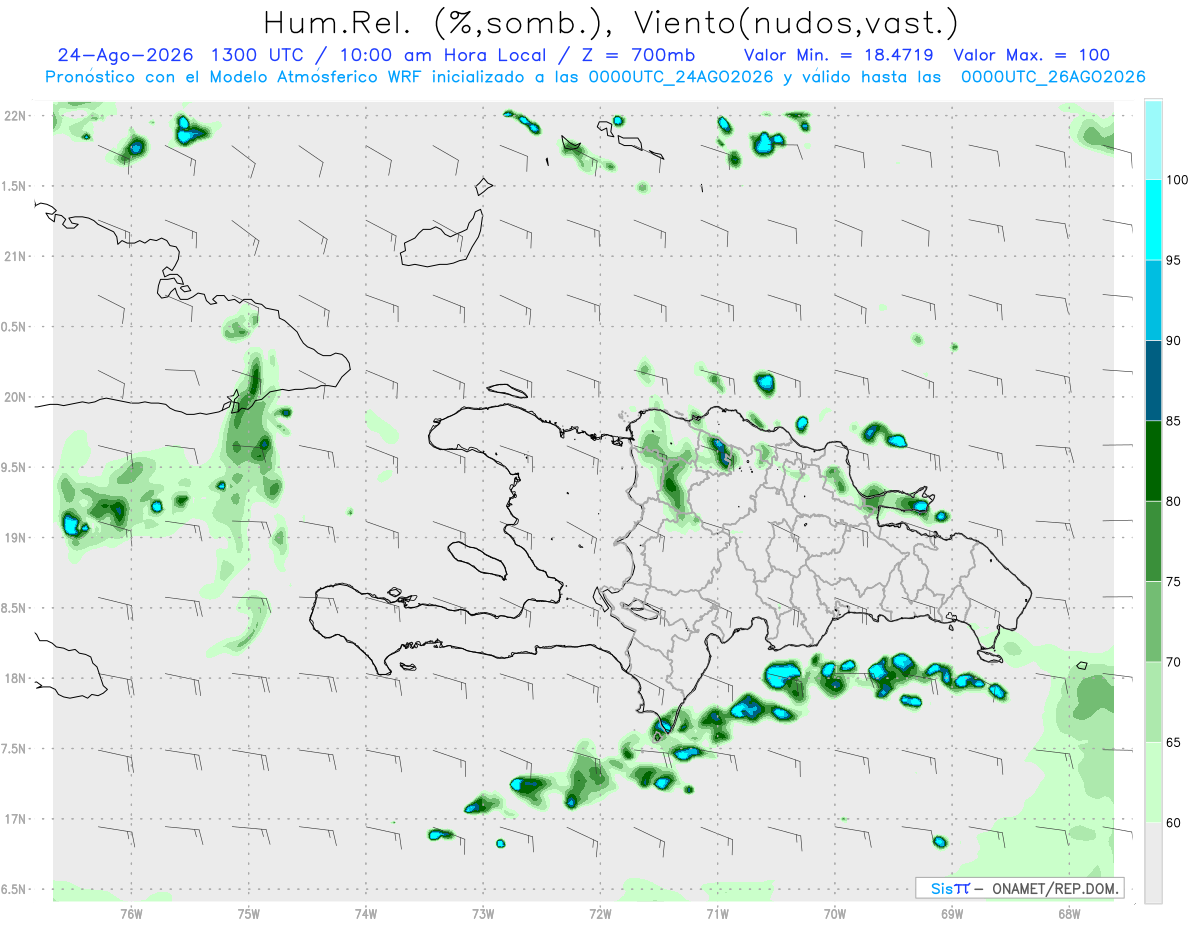Pick the dark blue 85–90 legend swatch
Viewport: 1200px width, 927px height.
pos(1153,381)
